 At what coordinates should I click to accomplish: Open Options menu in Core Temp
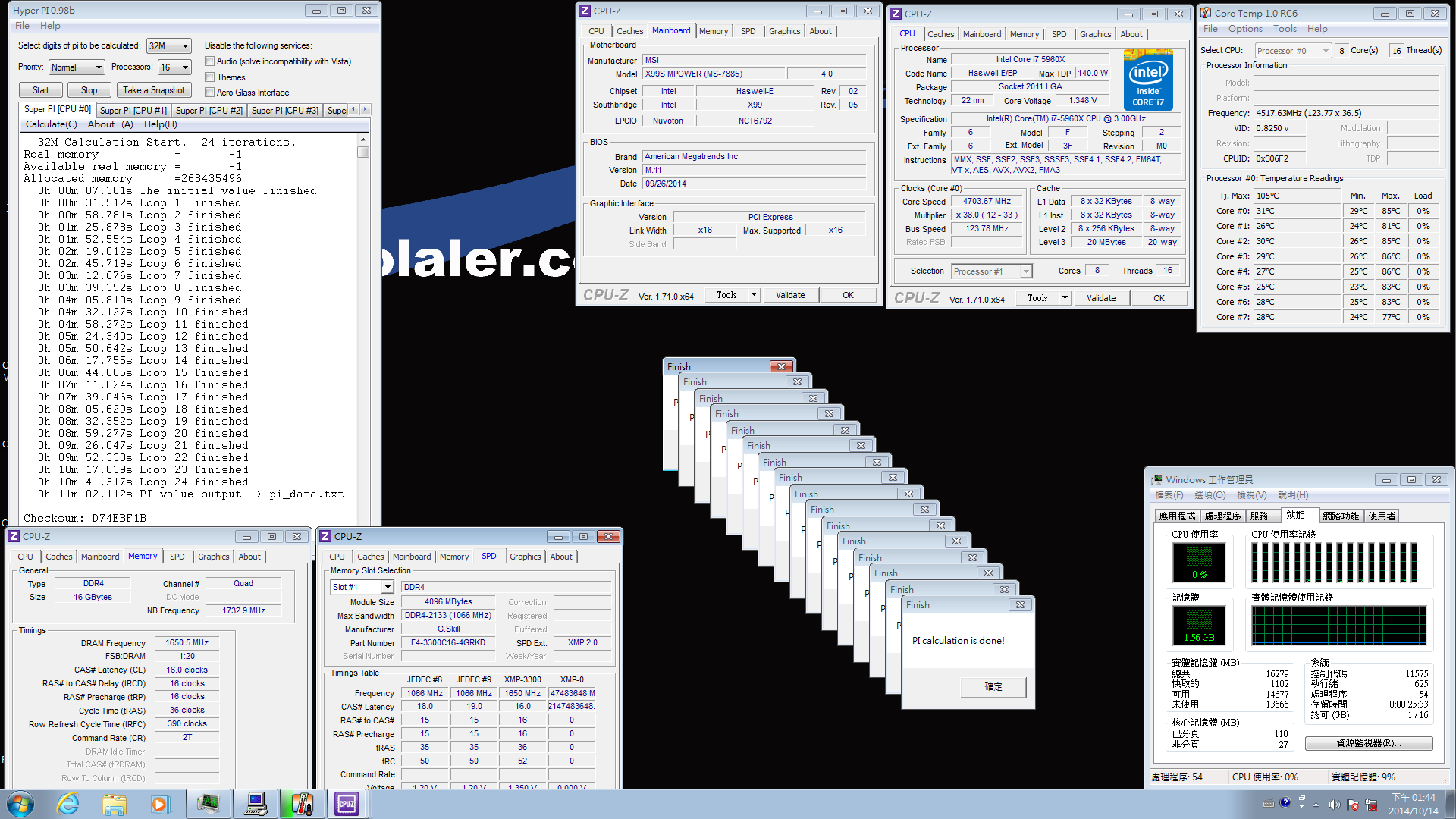click(x=1245, y=29)
